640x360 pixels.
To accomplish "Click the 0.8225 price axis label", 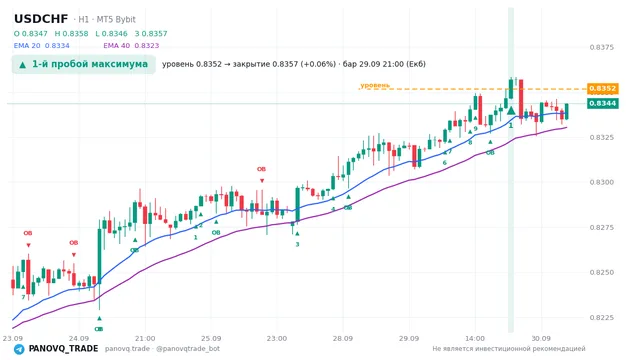I will coord(602,318).
